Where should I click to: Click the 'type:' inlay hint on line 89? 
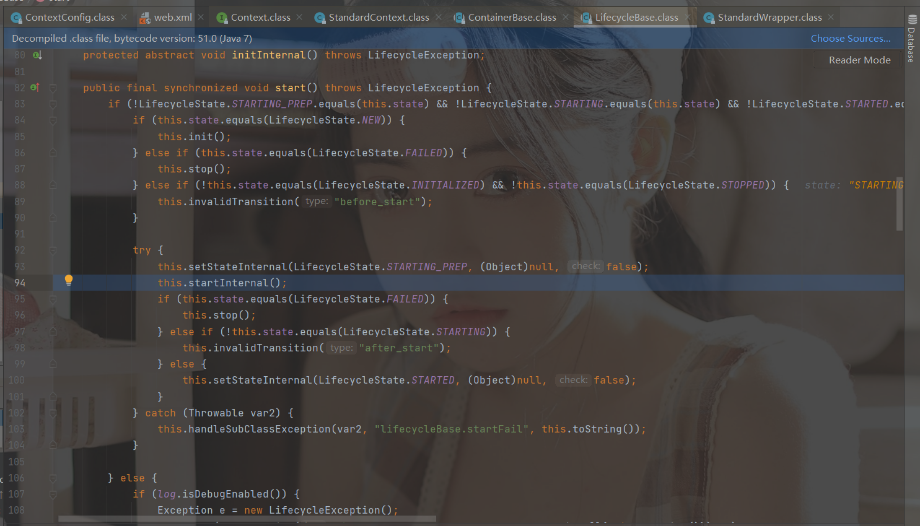point(317,201)
